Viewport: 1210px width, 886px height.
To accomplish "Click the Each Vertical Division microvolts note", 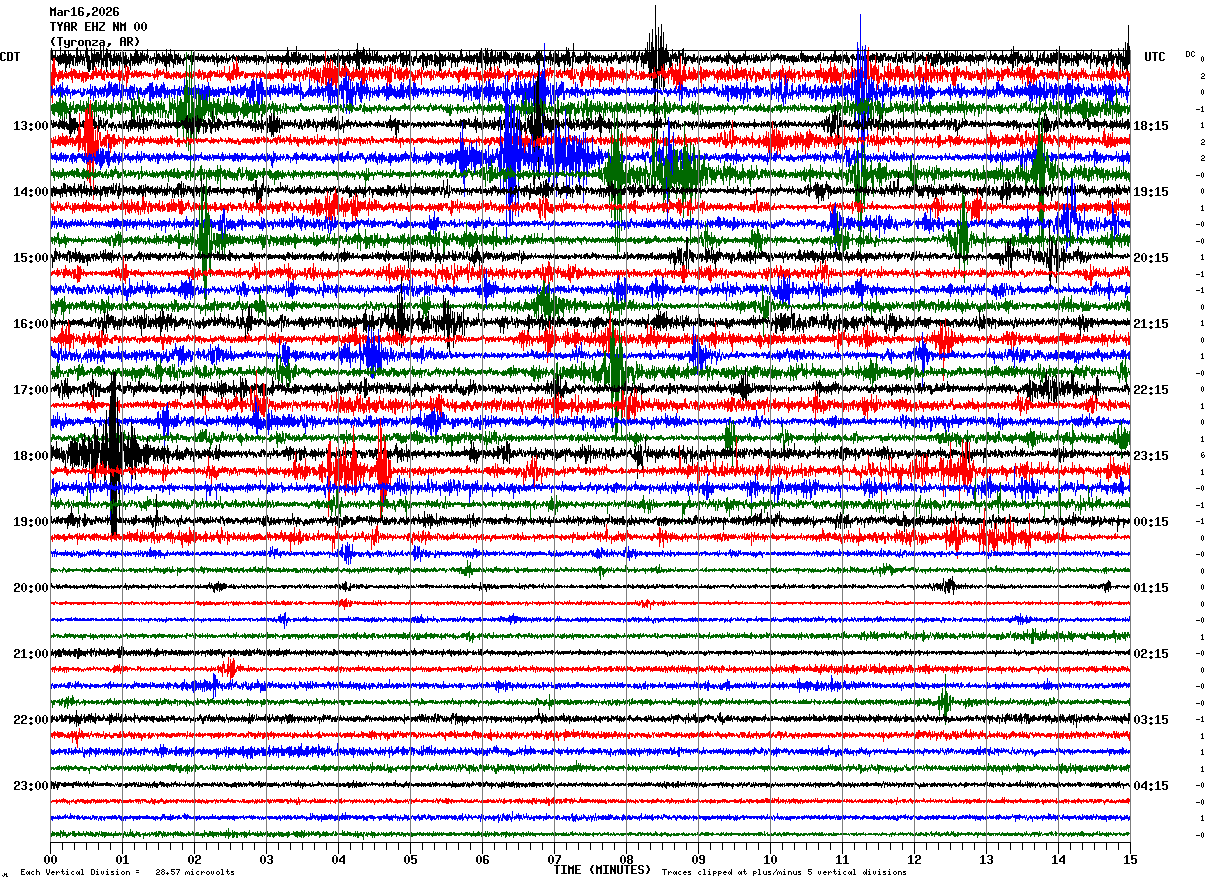I will [128, 872].
